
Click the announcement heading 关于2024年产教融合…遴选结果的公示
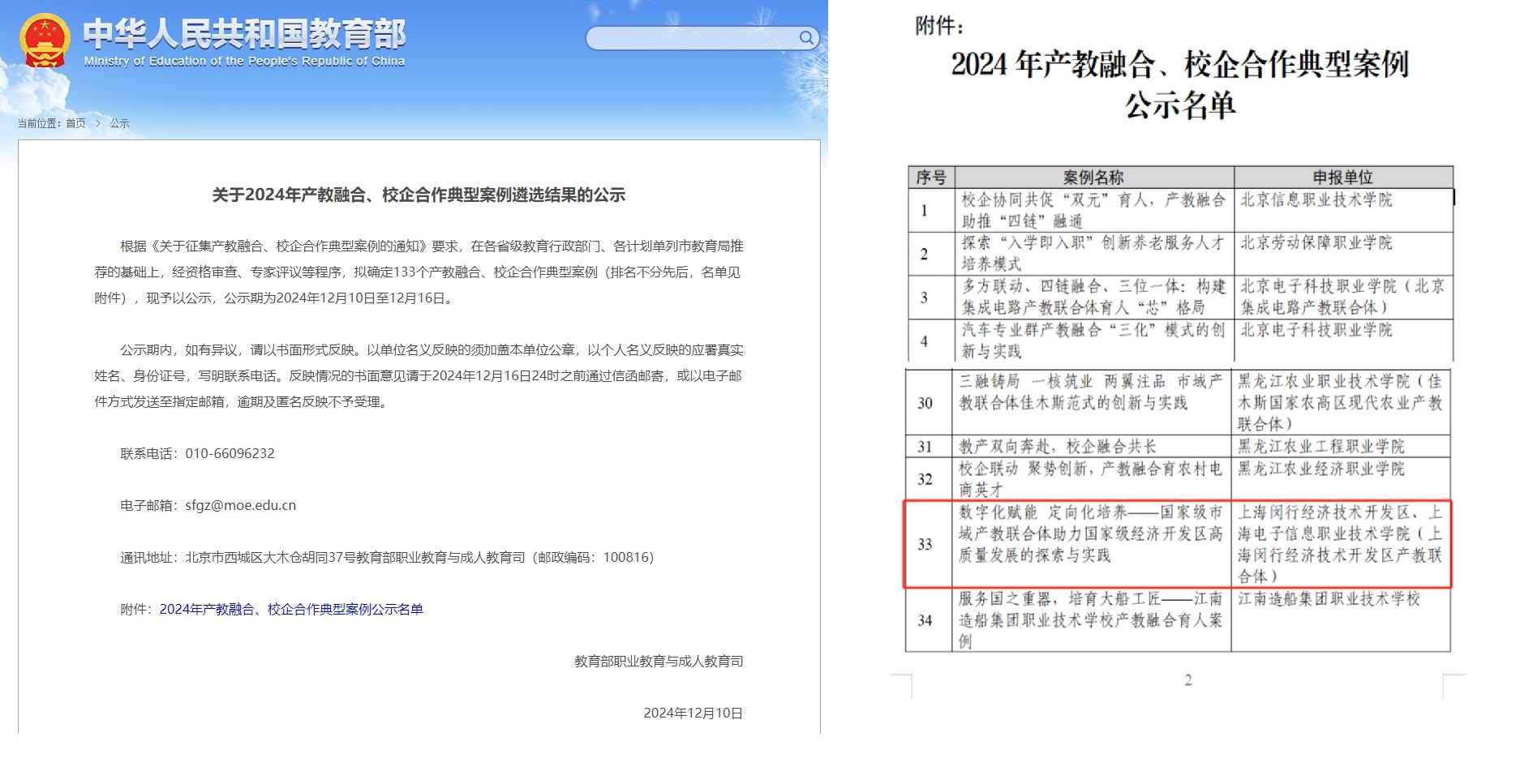click(x=419, y=195)
